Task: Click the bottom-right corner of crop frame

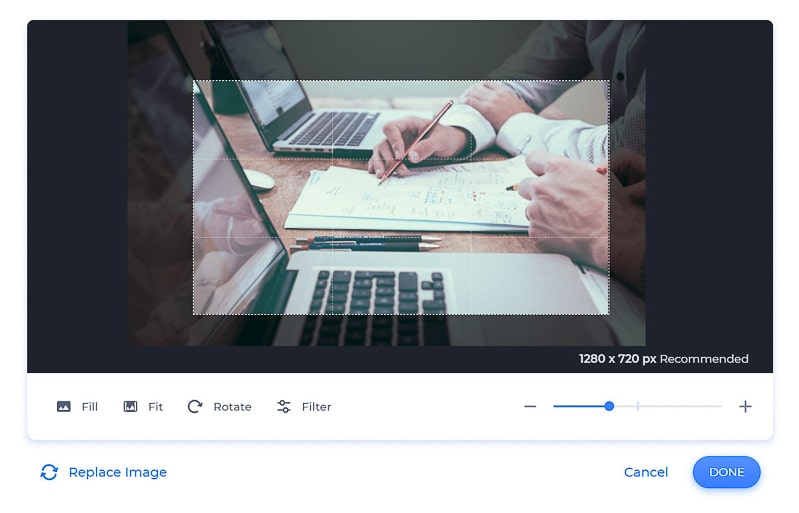Action: point(609,314)
